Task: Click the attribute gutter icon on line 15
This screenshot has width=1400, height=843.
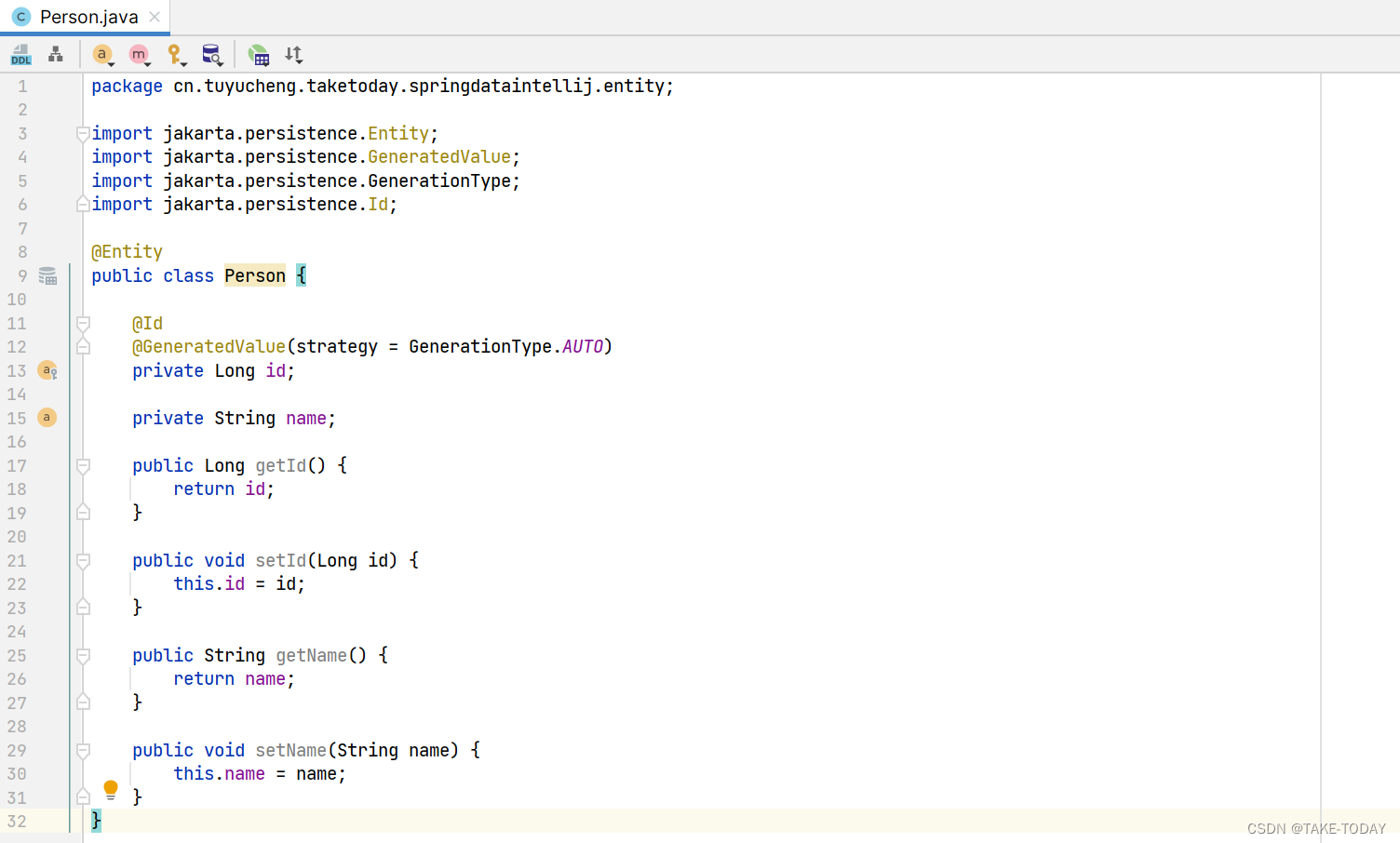Action: [x=47, y=418]
